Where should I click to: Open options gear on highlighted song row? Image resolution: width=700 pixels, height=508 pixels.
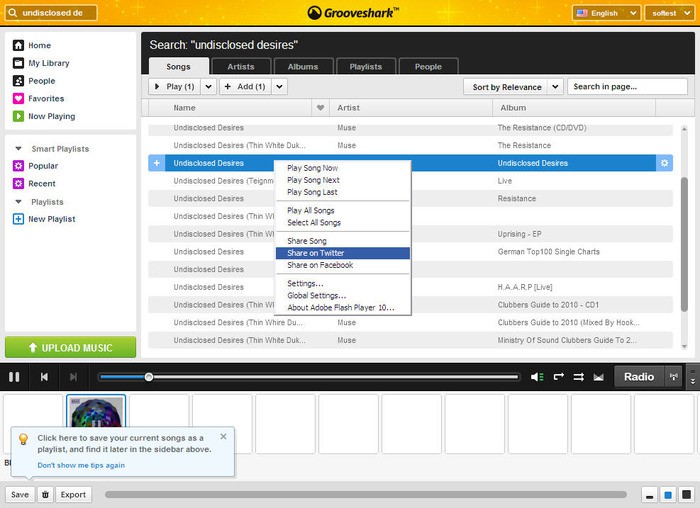(x=666, y=163)
